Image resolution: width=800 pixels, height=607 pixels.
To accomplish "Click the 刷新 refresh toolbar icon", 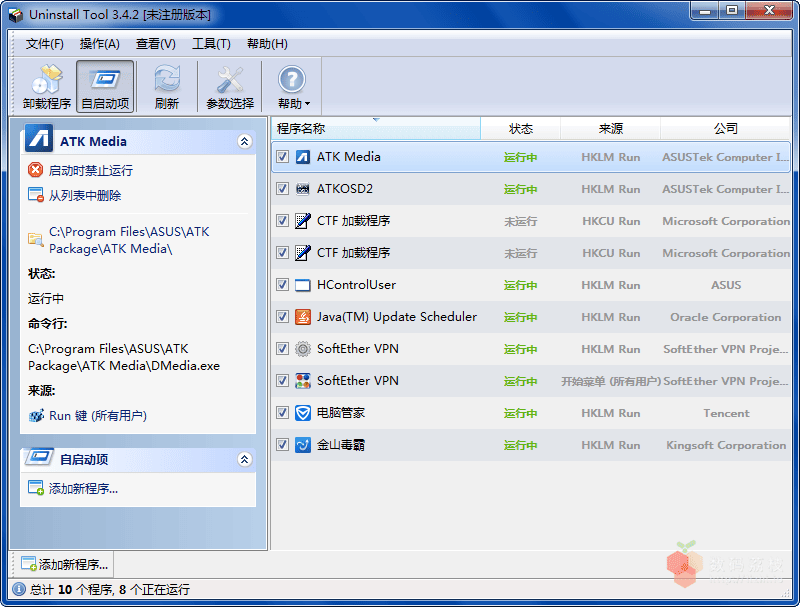I will 166,86.
